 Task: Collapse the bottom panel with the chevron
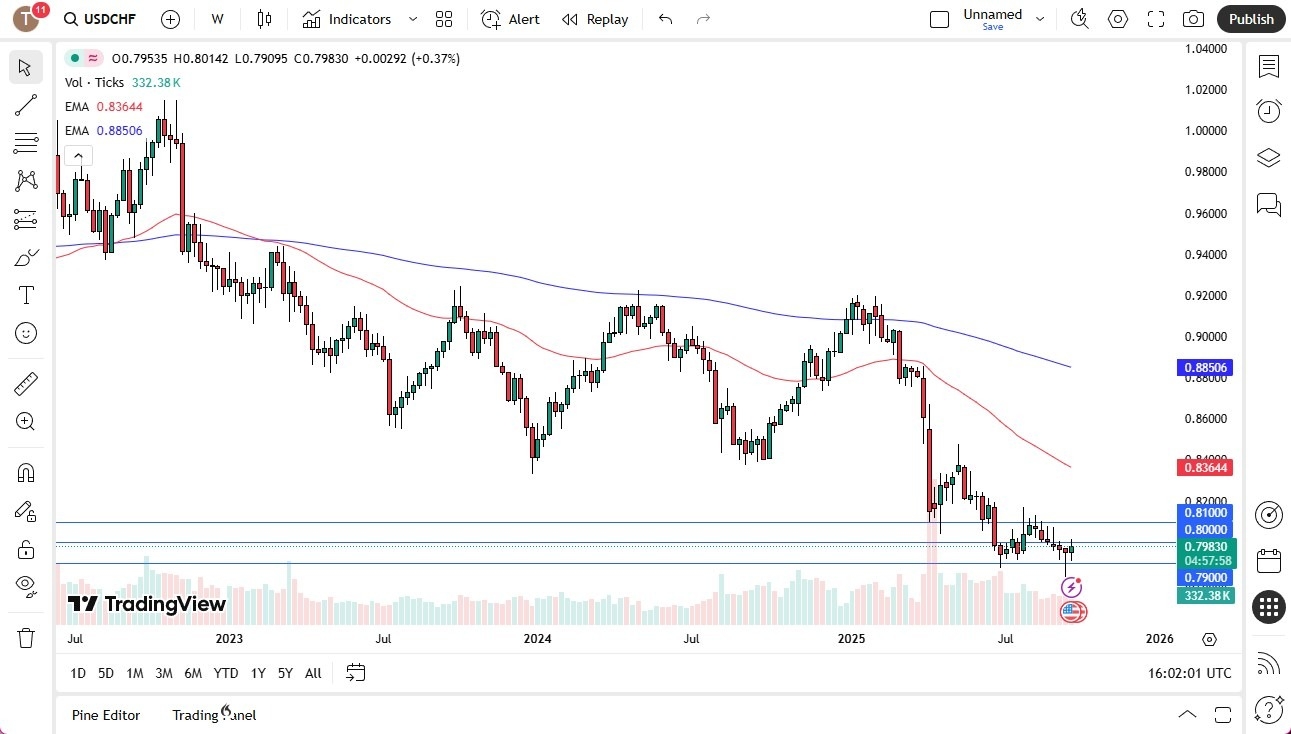tap(1187, 714)
